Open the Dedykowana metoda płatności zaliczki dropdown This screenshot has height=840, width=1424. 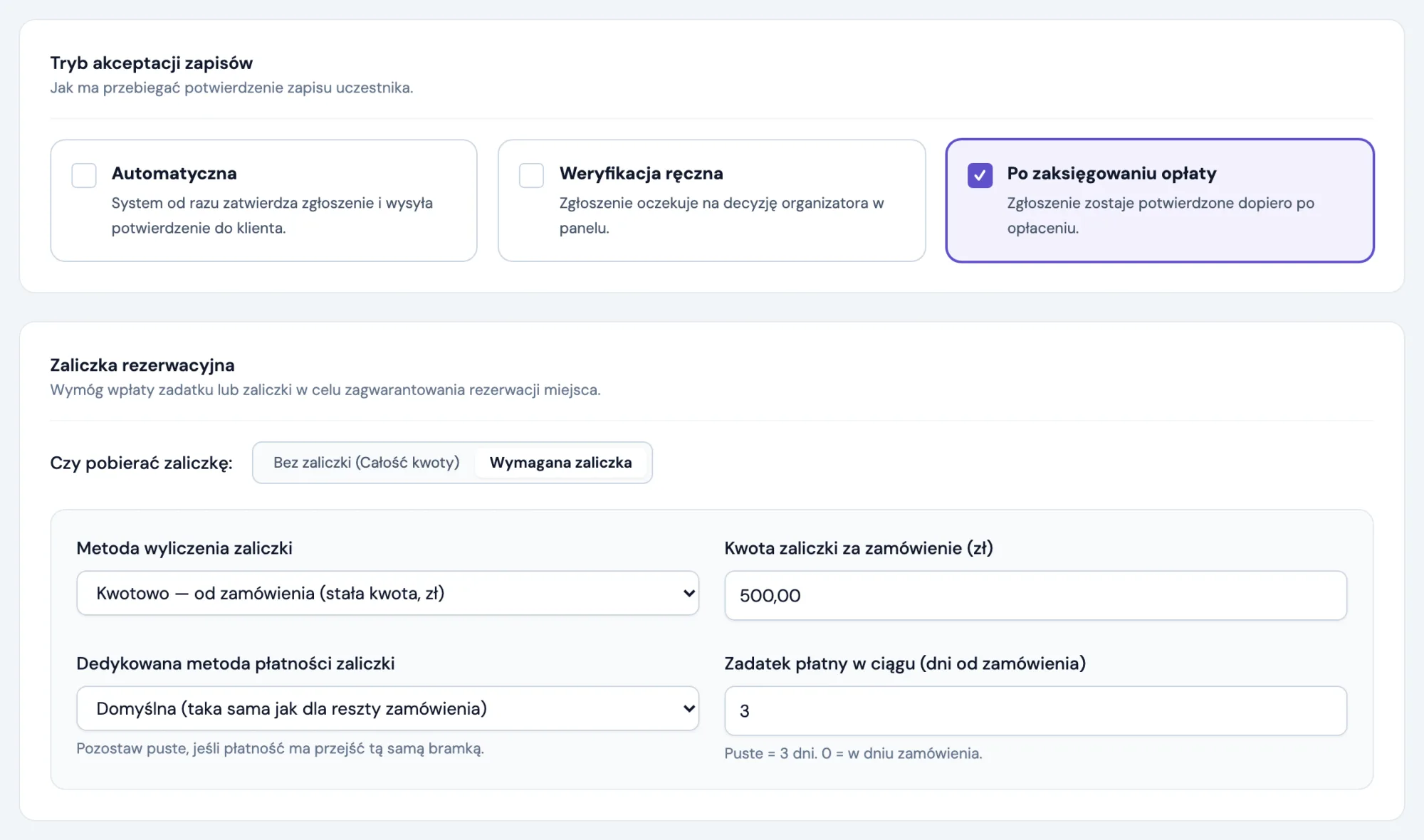point(388,708)
